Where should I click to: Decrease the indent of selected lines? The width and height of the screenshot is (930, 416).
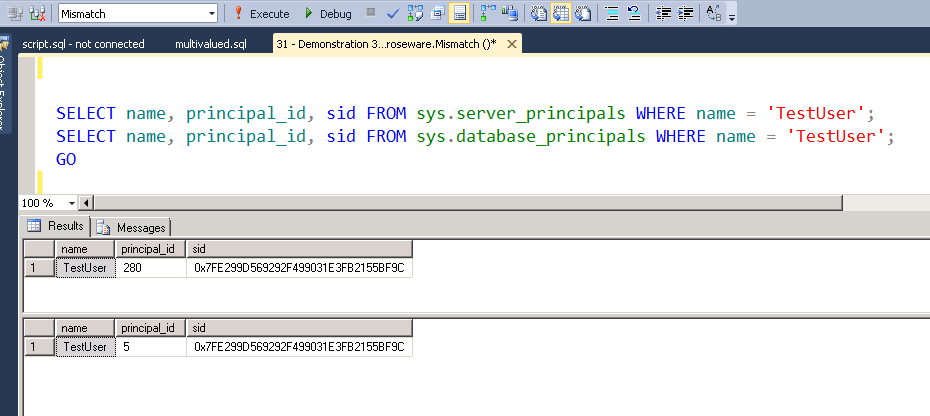click(x=664, y=14)
